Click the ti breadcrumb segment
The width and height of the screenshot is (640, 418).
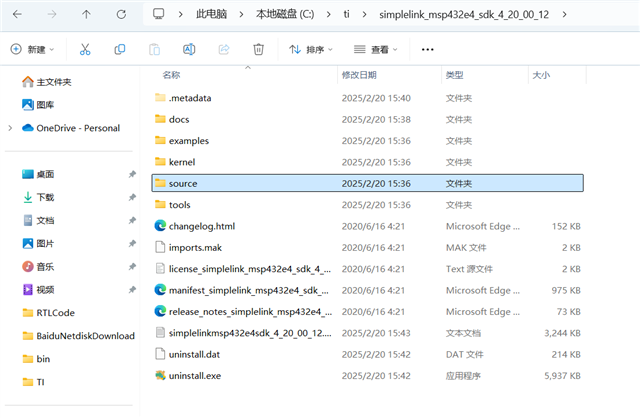(347, 14)
